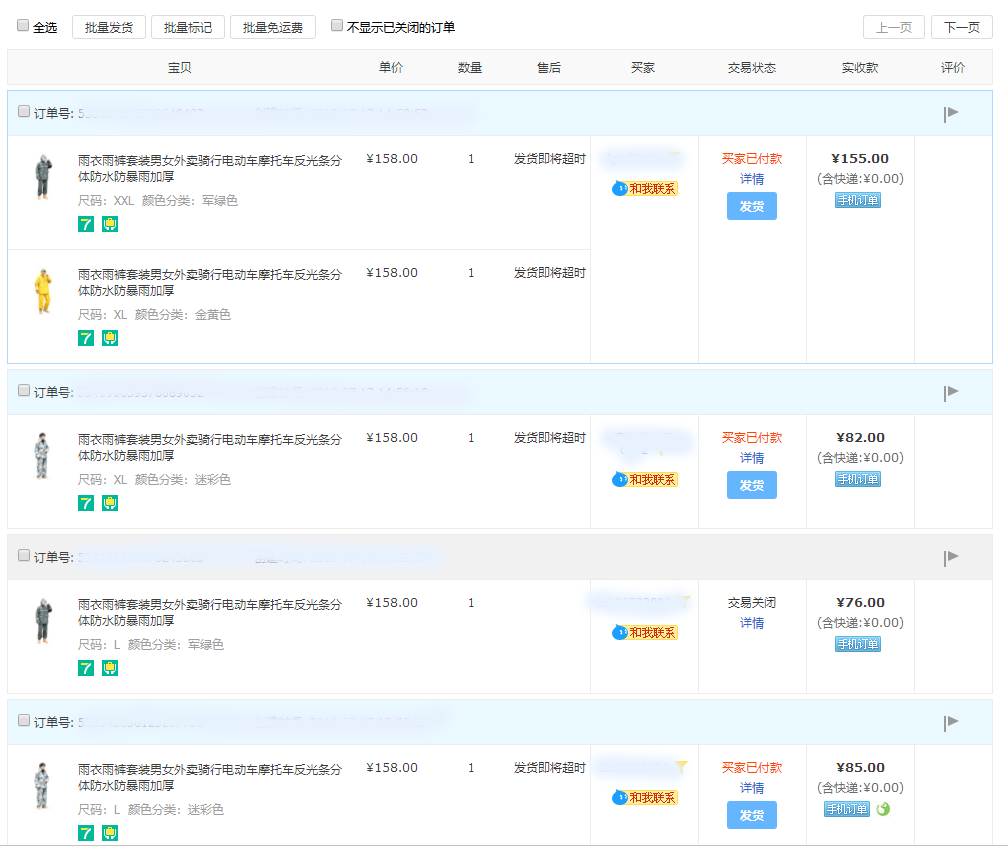Click 发货 to ship the first order
This screenshot has width=1008, height=847.
[751, 206]
